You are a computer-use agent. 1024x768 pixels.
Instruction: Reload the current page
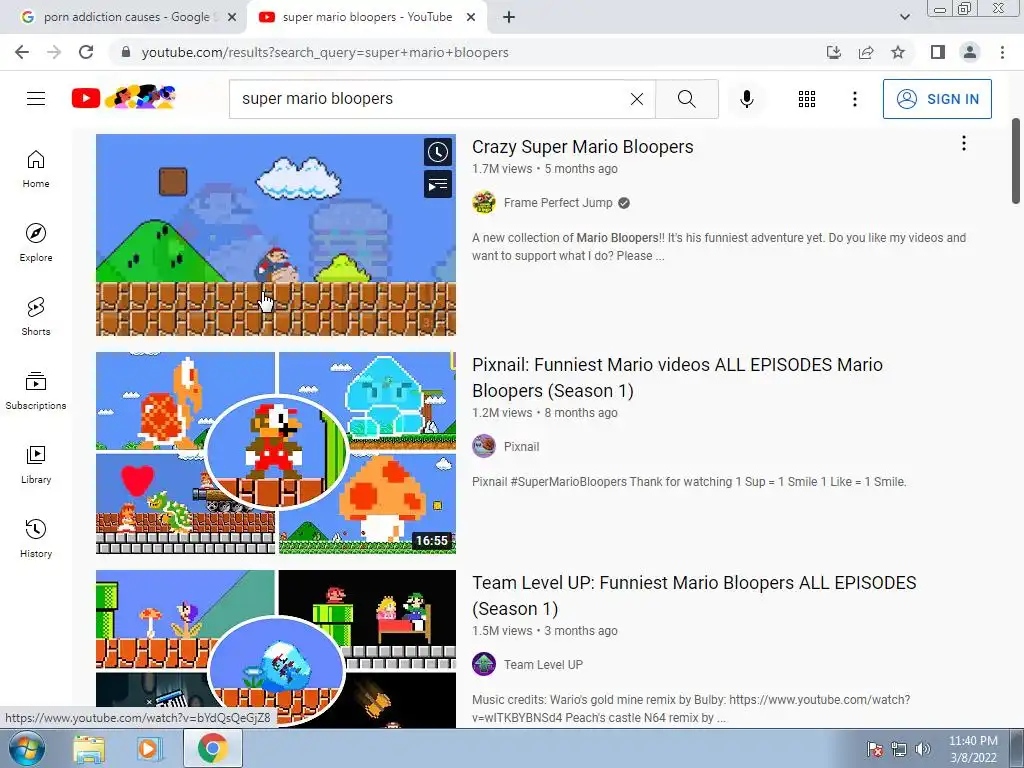[86, 52]
